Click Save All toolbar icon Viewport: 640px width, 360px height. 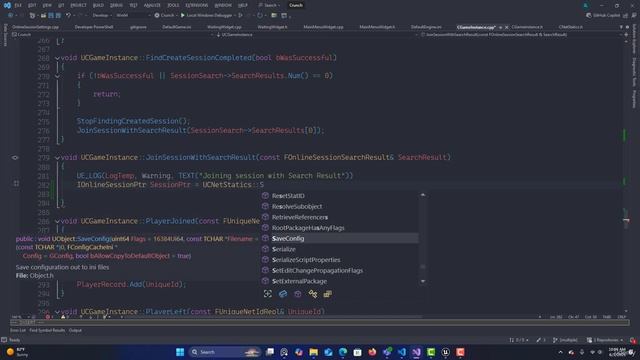[x=58, y=16]
